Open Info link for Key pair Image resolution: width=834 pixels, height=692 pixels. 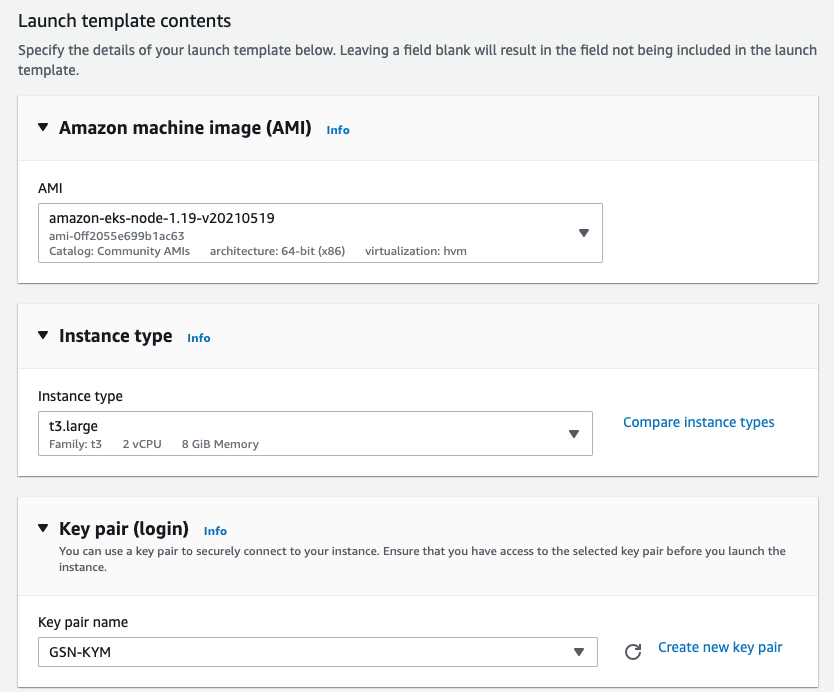(215, 531)
